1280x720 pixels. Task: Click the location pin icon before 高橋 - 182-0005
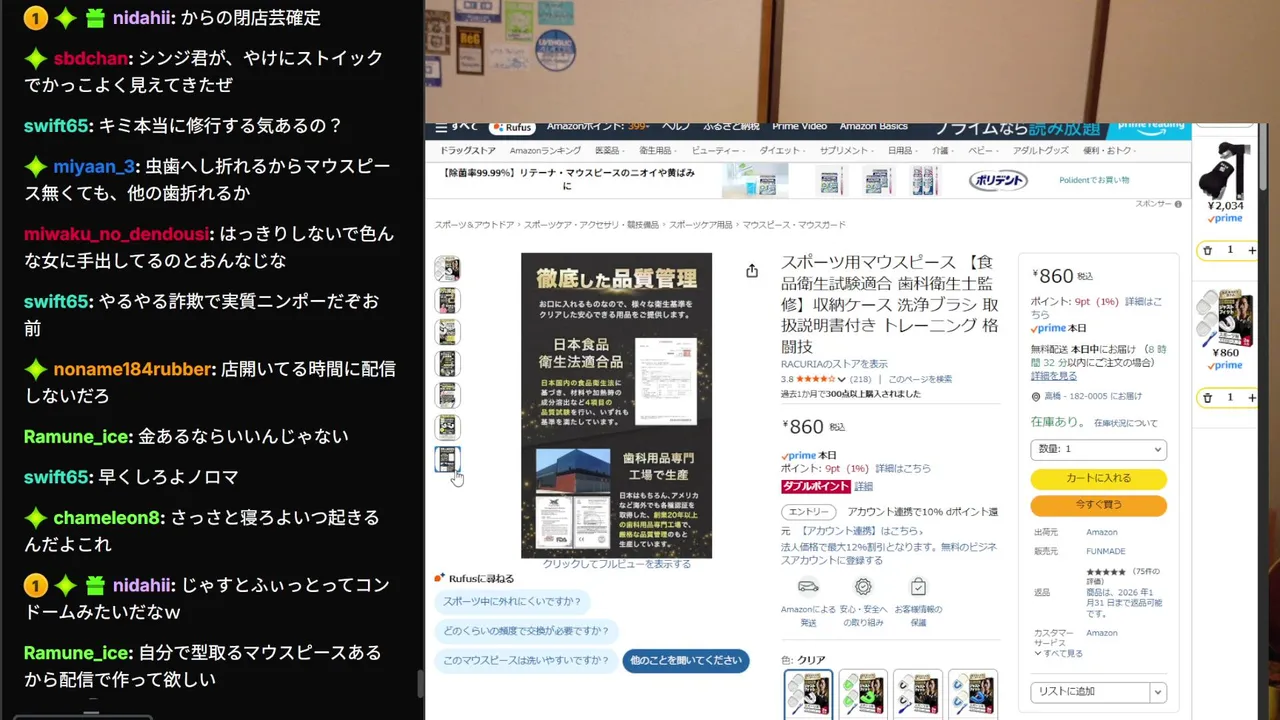click(1035, 396)
